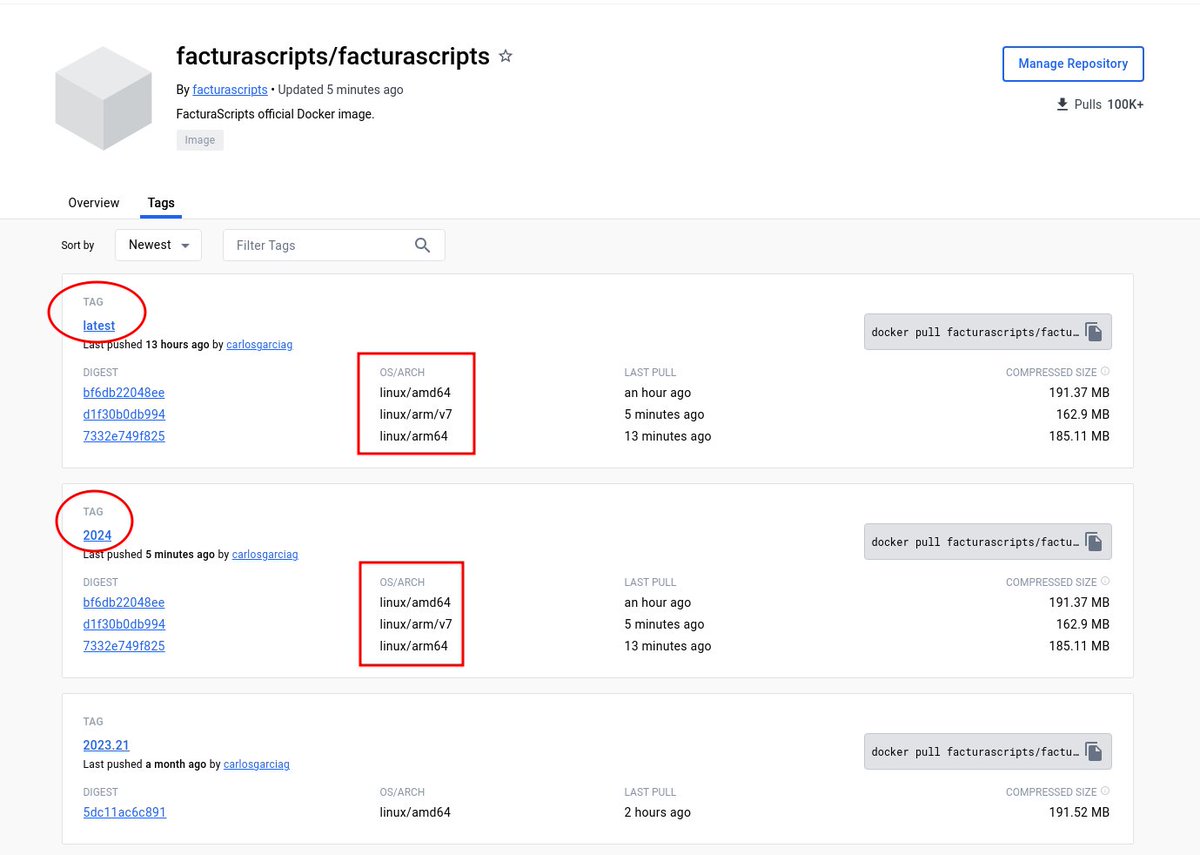
Task: Click linux/arm64 in the 2024 tag card
Action: click(414, 647)
